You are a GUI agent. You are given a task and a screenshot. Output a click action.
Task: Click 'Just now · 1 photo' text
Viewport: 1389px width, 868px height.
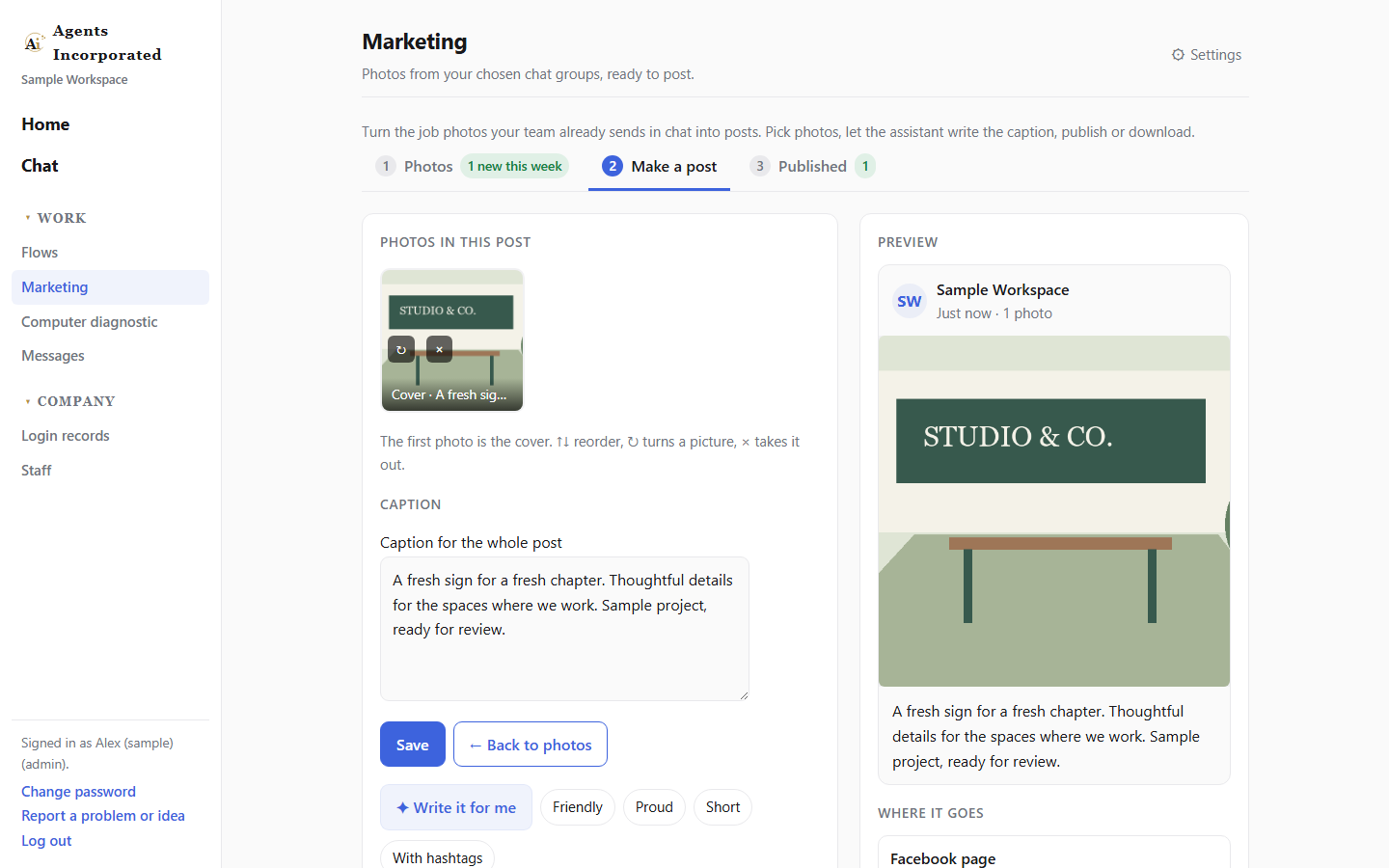pos(994,313)
